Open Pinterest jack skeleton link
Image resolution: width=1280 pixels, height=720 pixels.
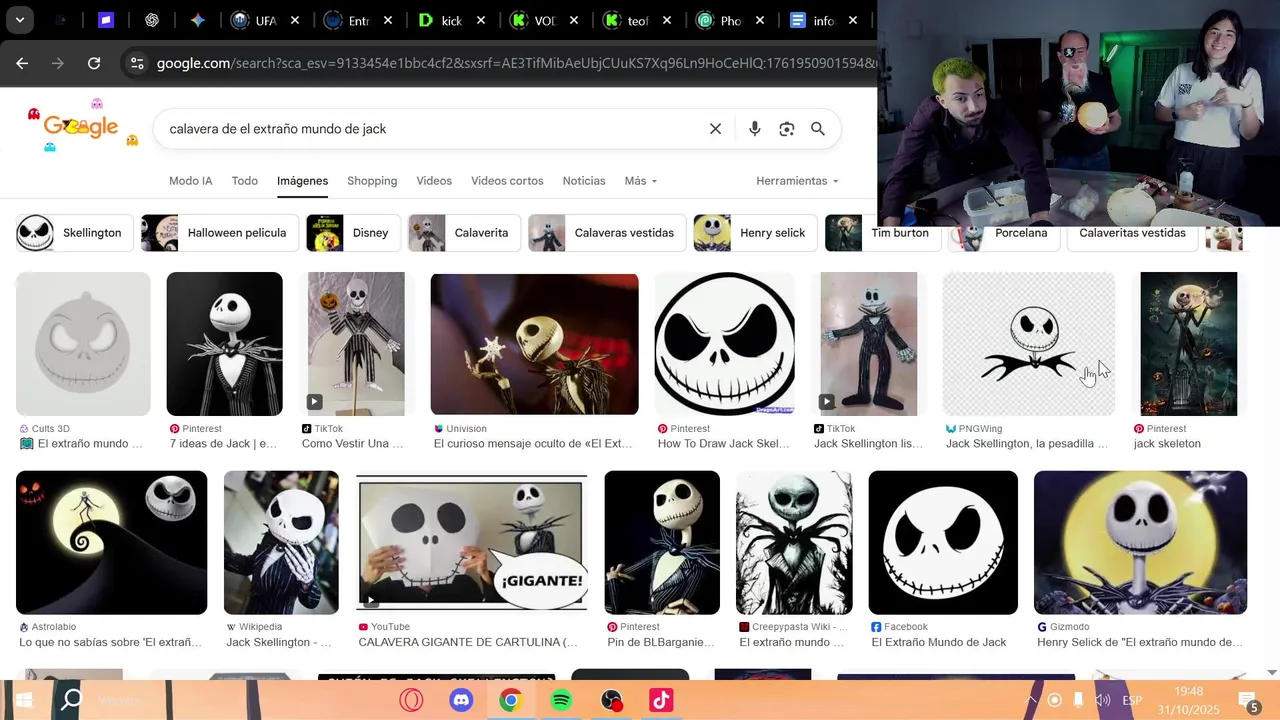(x=1167, y=444)
